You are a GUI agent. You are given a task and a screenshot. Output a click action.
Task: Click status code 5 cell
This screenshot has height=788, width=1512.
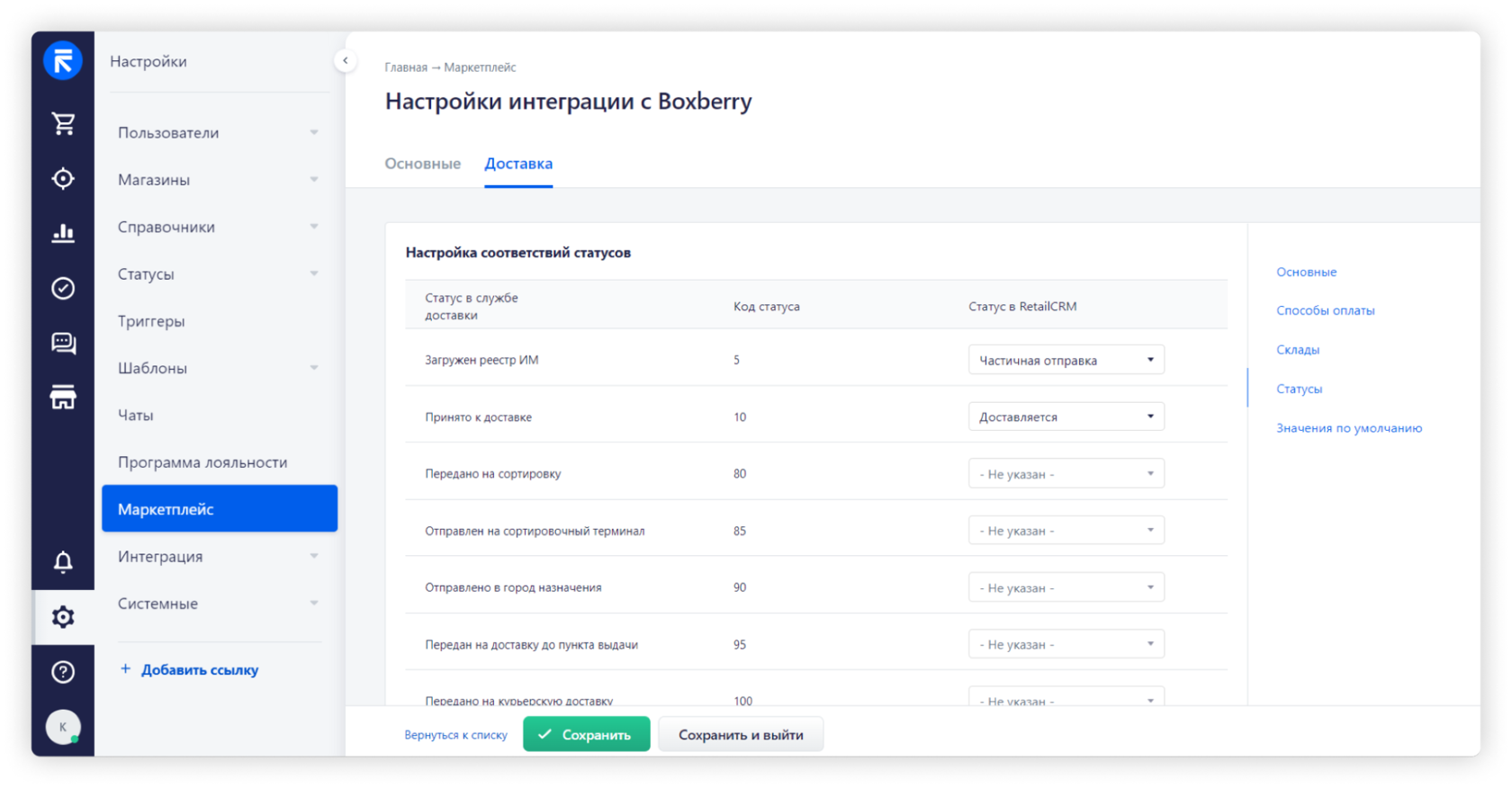(x=736, y=360)
